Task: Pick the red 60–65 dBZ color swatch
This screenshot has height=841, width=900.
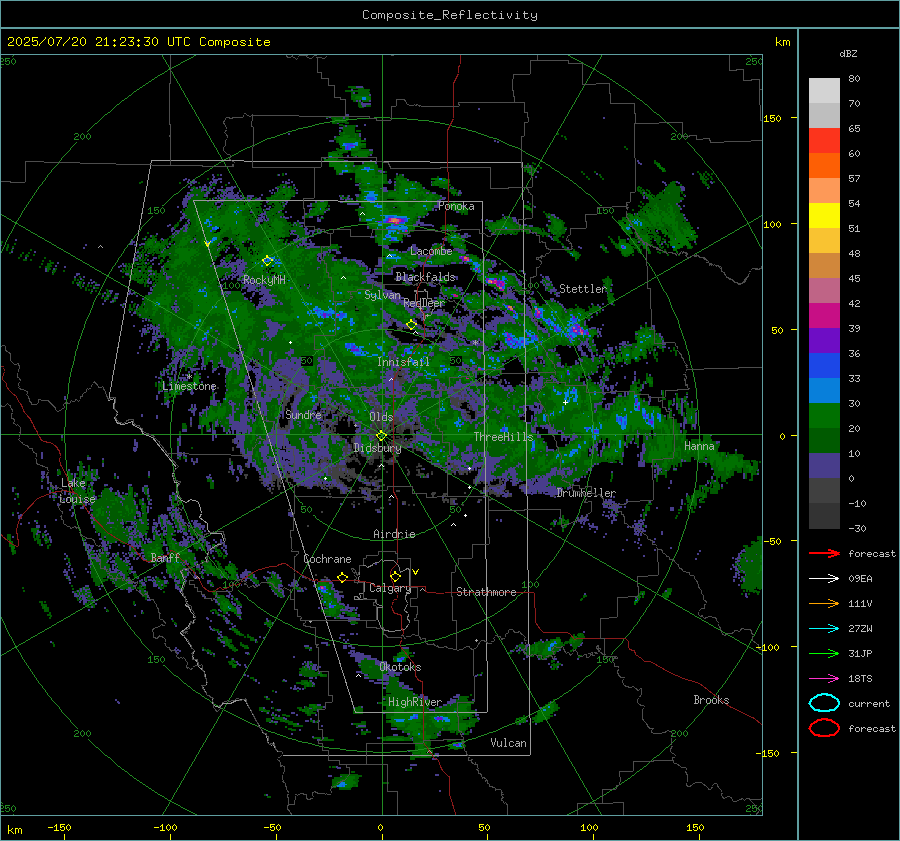Action: pyautogui.click(x=824, y=141)
